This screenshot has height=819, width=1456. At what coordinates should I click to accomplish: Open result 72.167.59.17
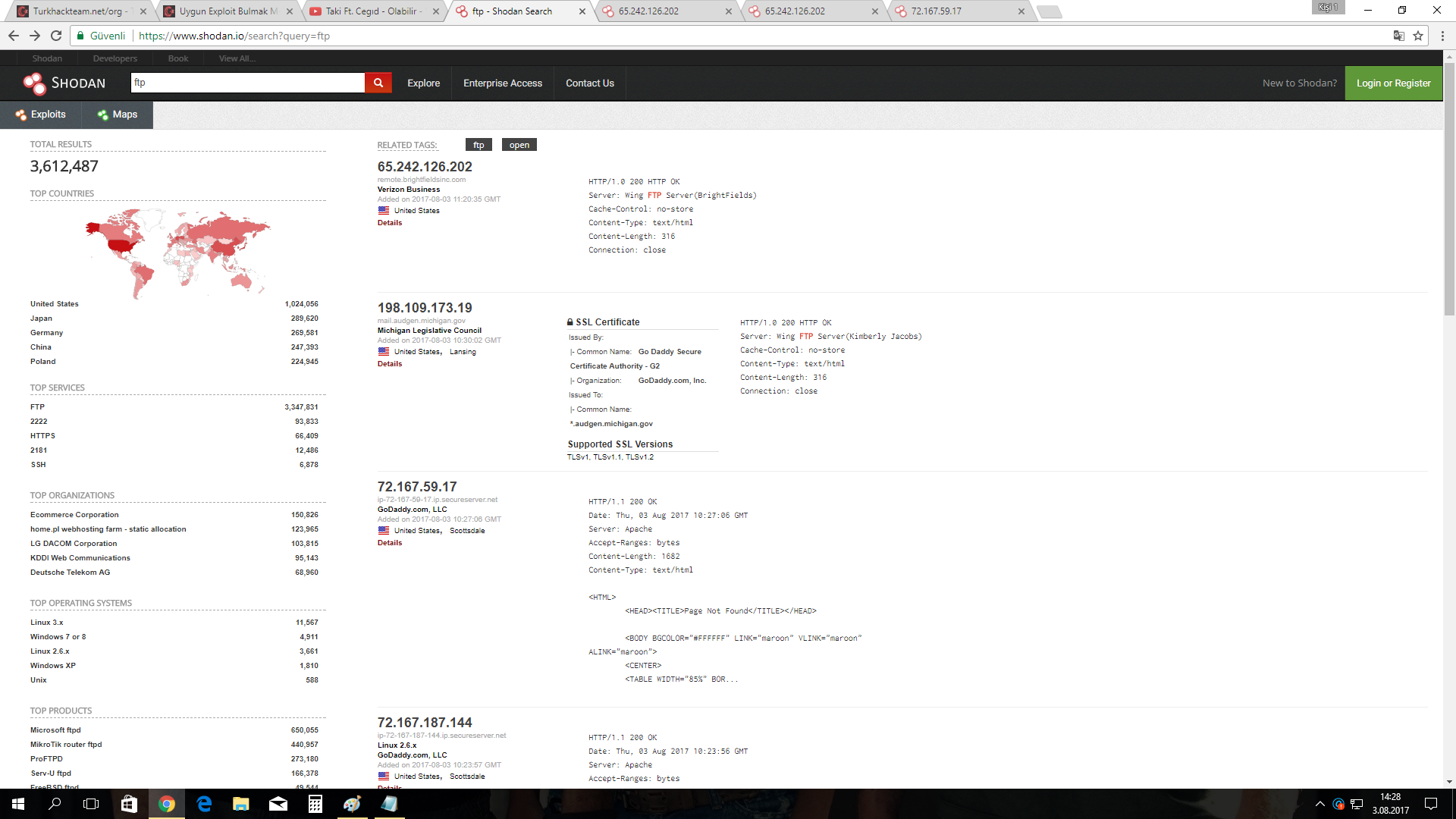coord(417,487)
